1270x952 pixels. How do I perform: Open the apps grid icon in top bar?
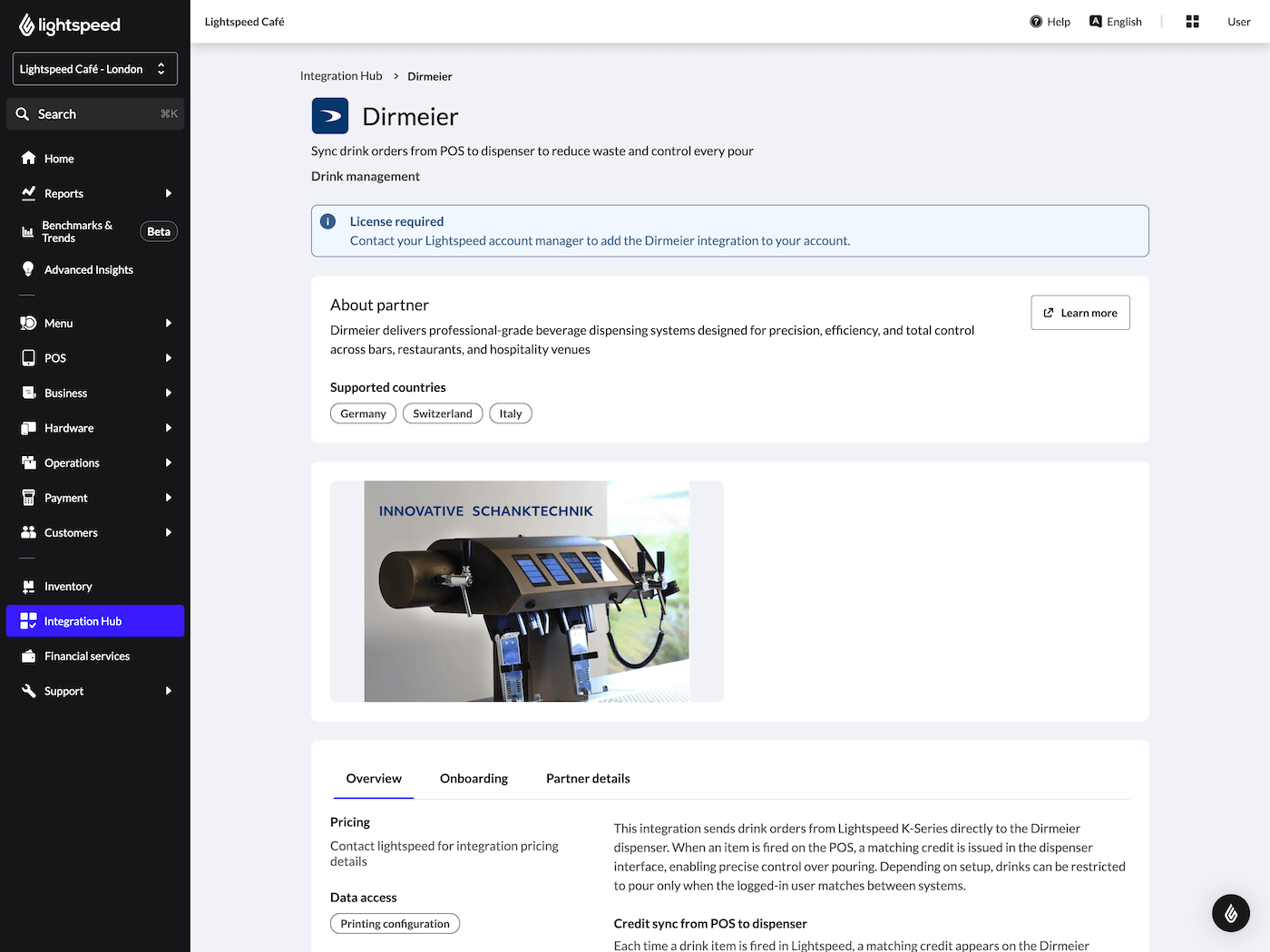1192,21
